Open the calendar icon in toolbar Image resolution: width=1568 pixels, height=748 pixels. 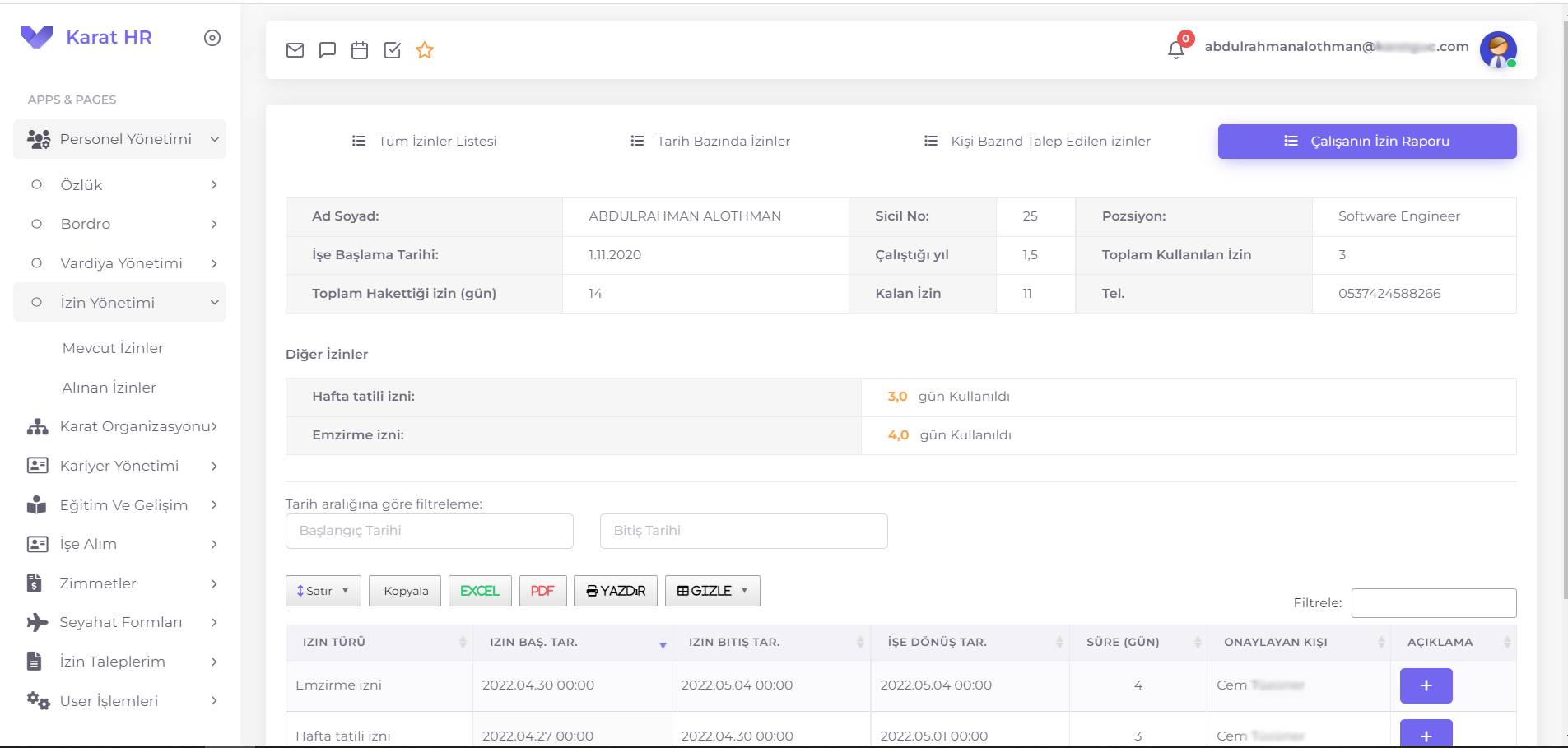(360, 49)
